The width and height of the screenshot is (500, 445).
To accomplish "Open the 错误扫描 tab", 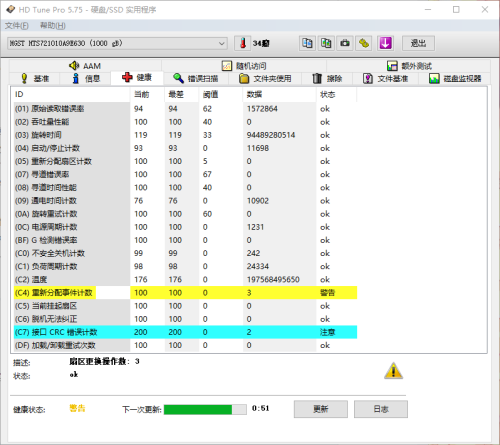I will (x=196, y=79).
